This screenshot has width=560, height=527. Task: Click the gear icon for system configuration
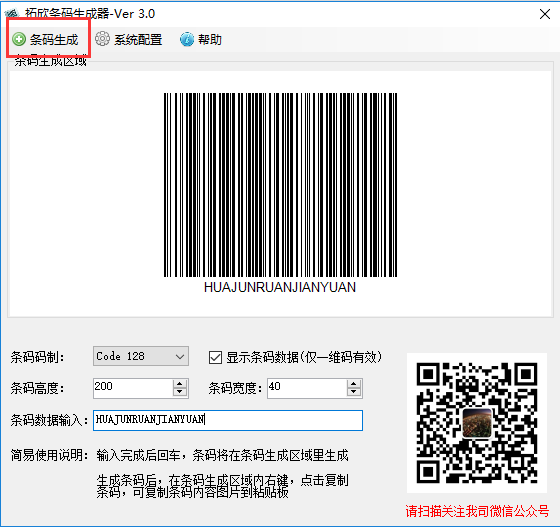pyautogui.click(x=102, y=39)
